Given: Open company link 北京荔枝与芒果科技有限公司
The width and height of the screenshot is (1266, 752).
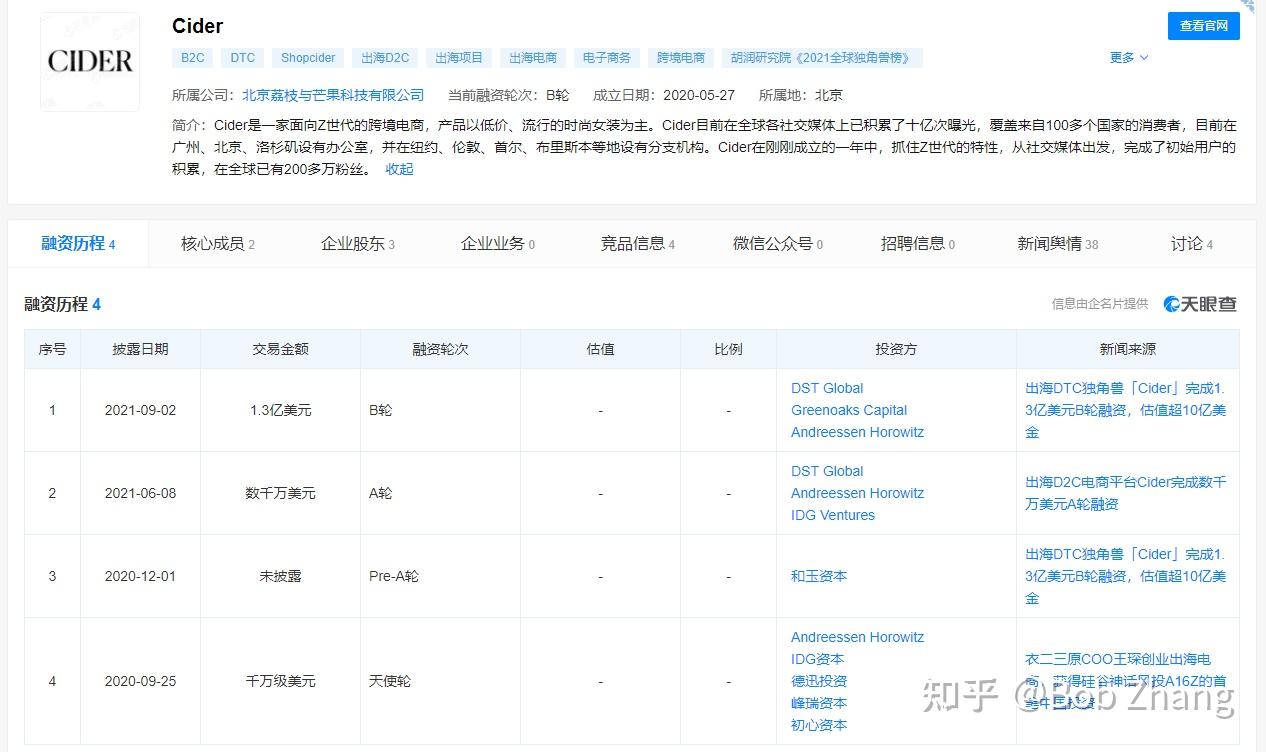Looking at the screenshot, I should click(x=333, y=95).
